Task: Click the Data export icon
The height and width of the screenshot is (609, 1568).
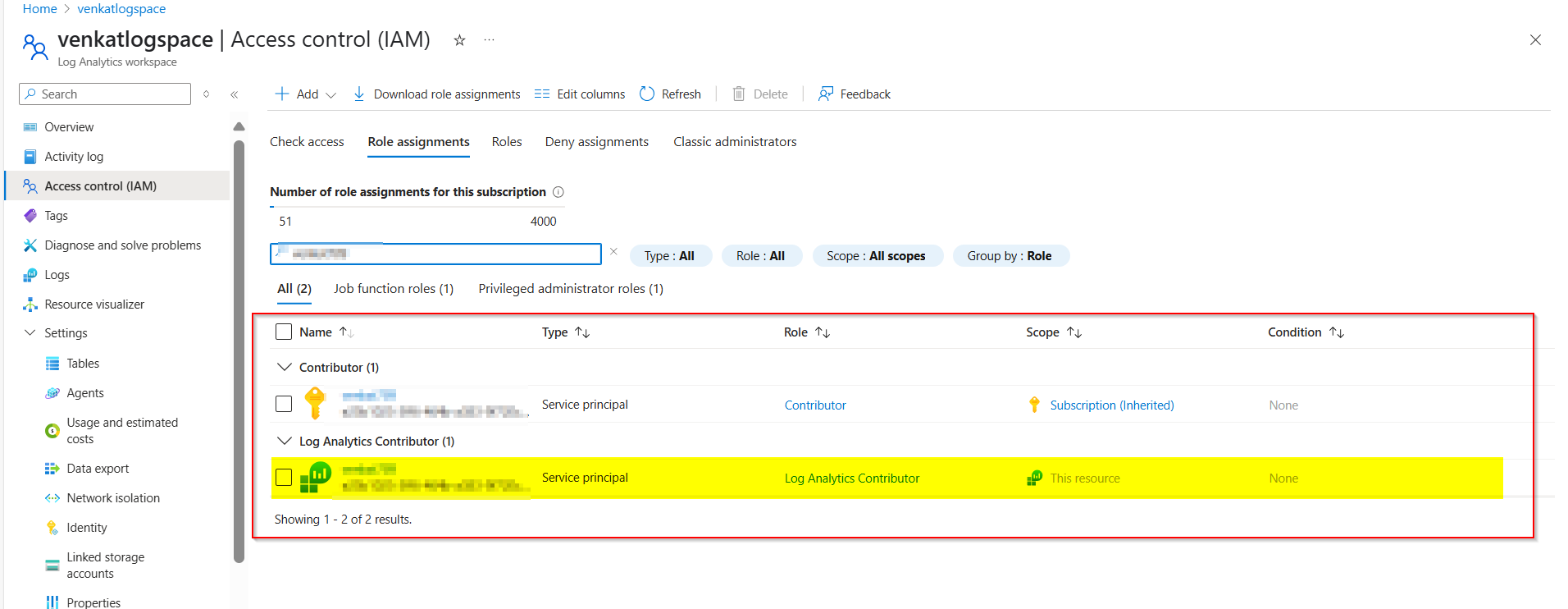Action: 52,469
